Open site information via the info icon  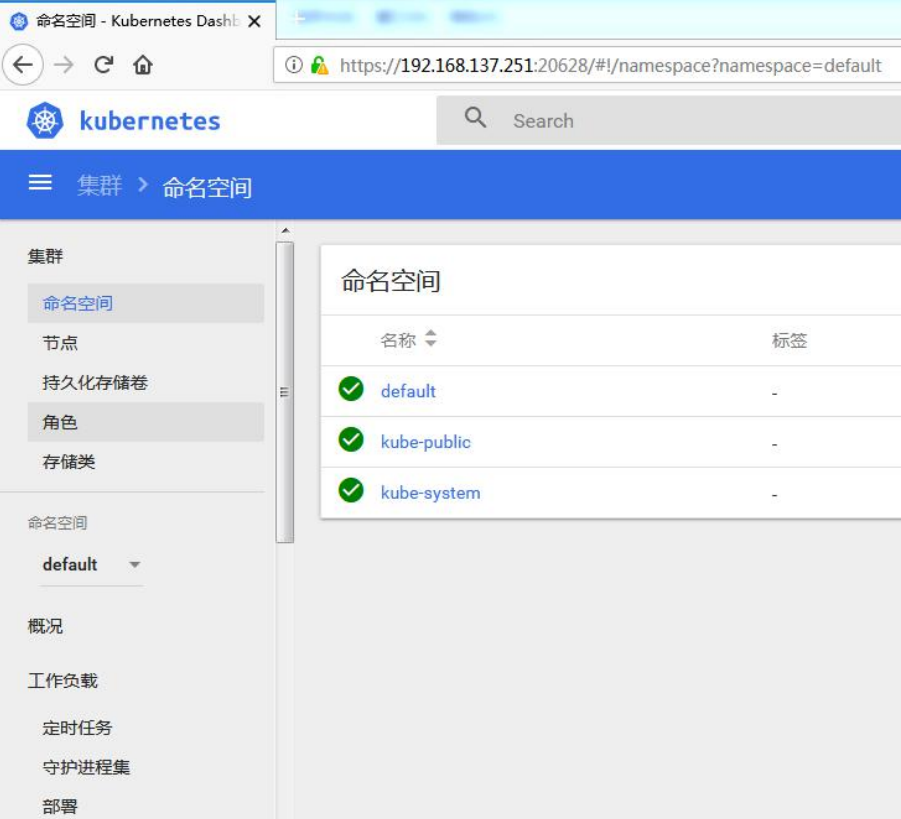[294, 65]
